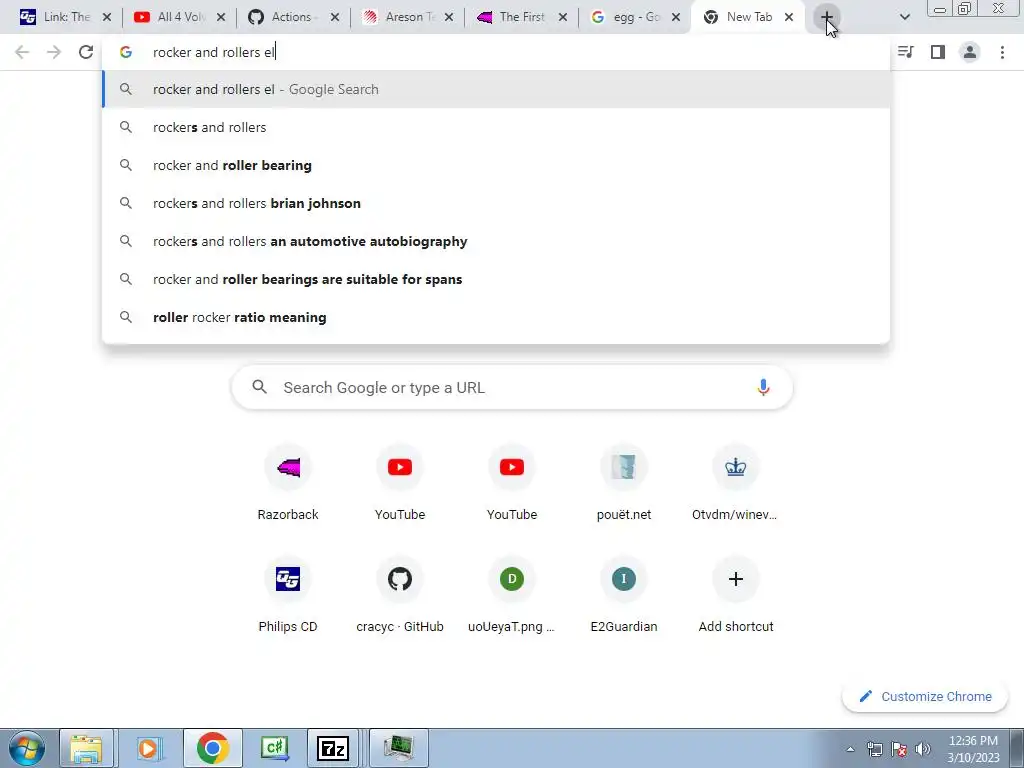Click the new tab plus button
The image size is (1024, 768).
827,17
